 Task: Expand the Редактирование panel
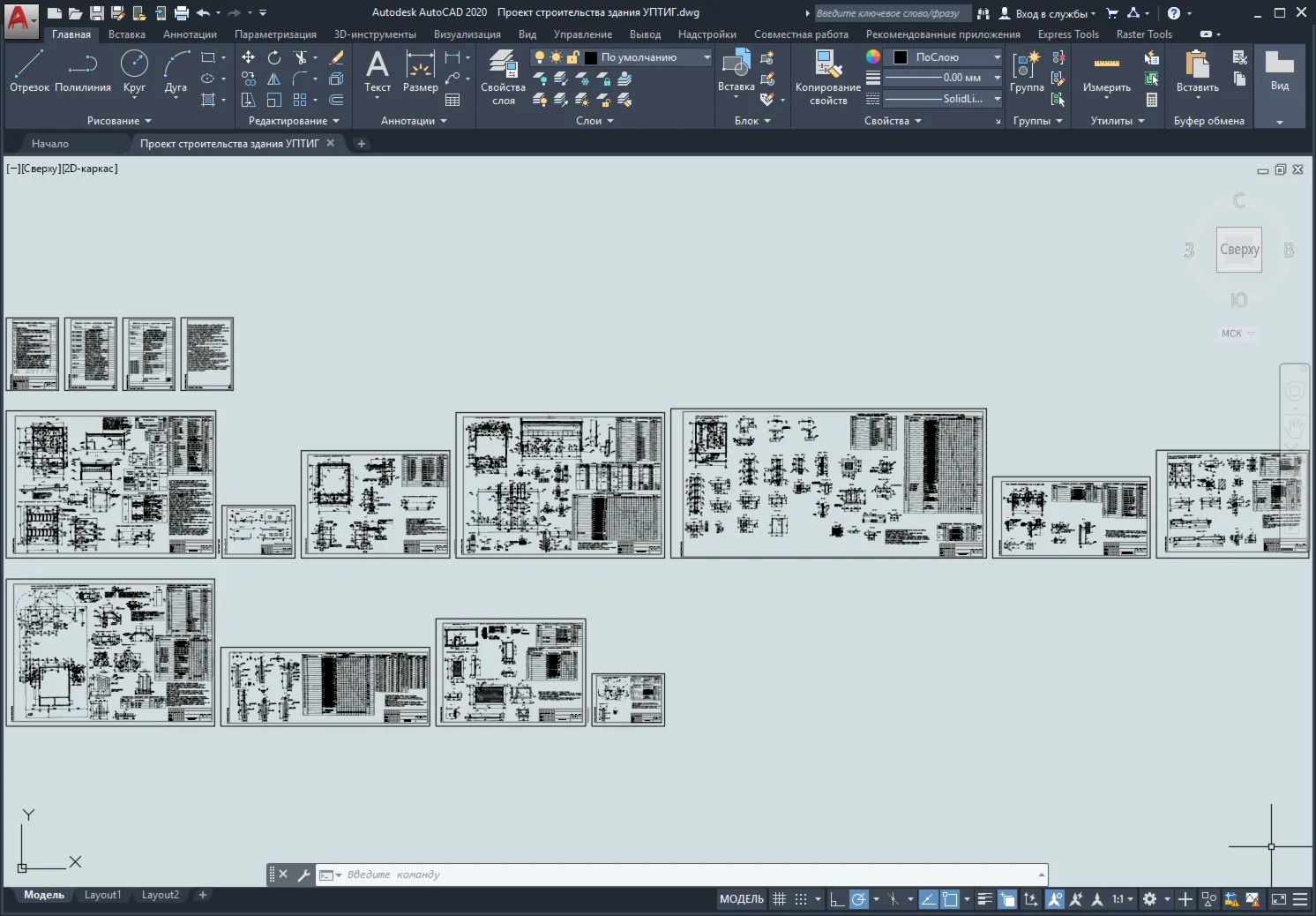(x=294, y=121)
